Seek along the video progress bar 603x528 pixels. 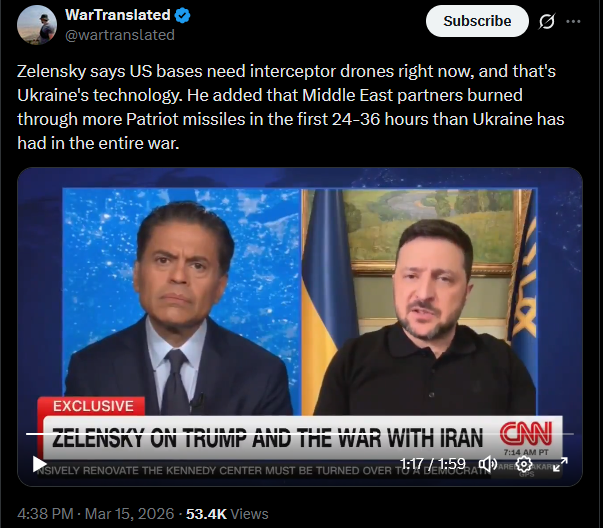click(x=300, y=434)
